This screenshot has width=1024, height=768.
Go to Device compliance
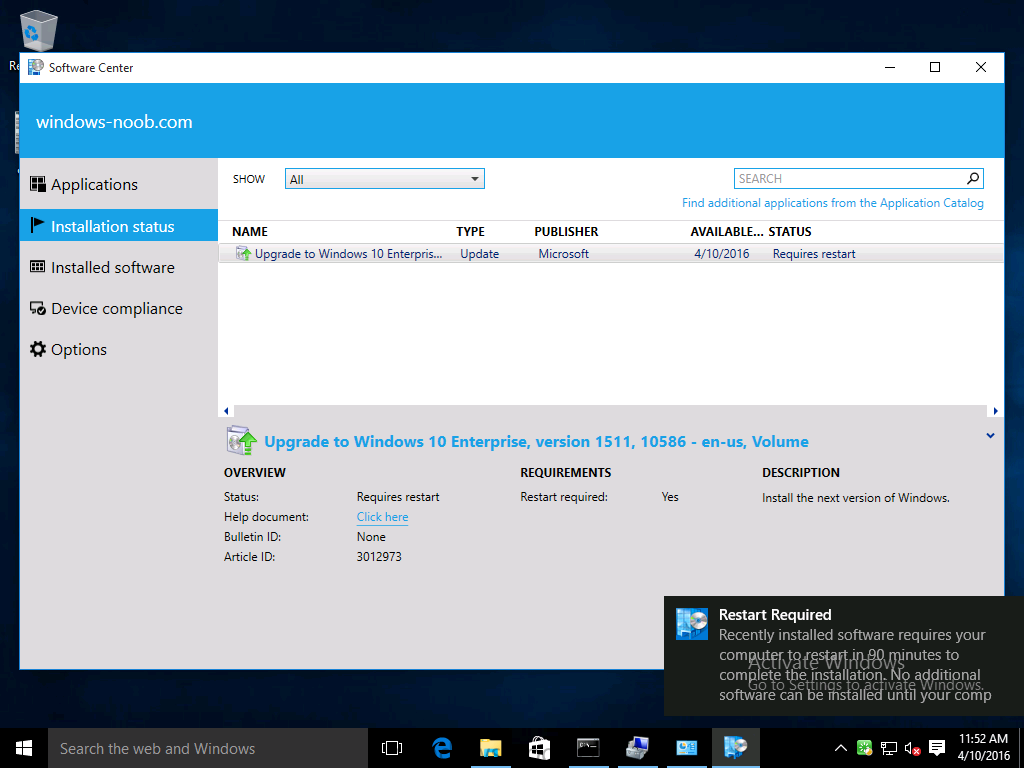[x=118, y=308]
